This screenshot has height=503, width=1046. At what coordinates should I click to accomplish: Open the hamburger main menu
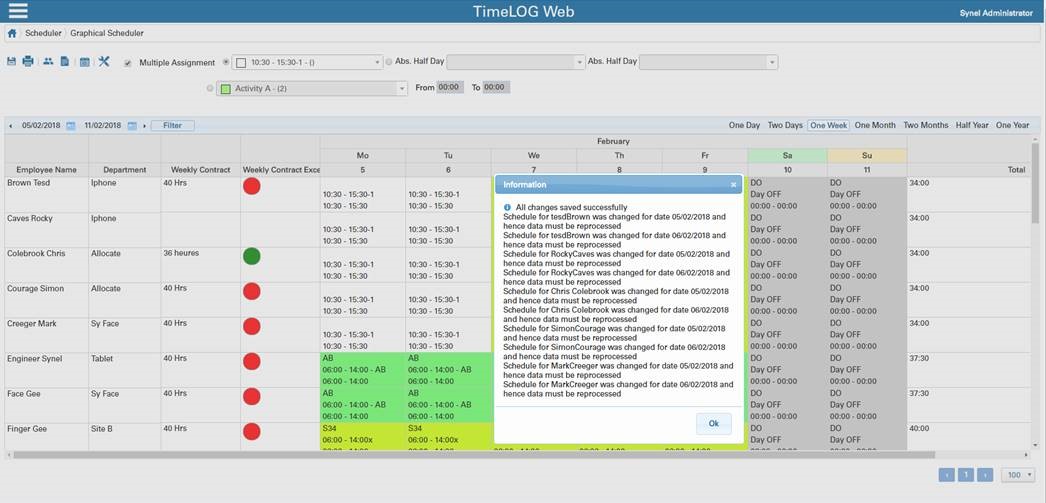17,11
